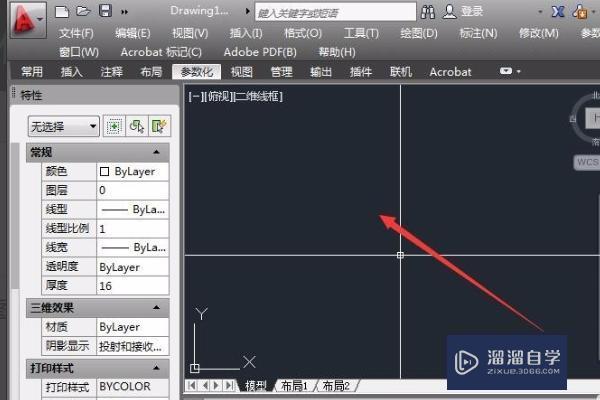Click the 厚度 value field showing 16
600x400 pixels.
[132, 286]
